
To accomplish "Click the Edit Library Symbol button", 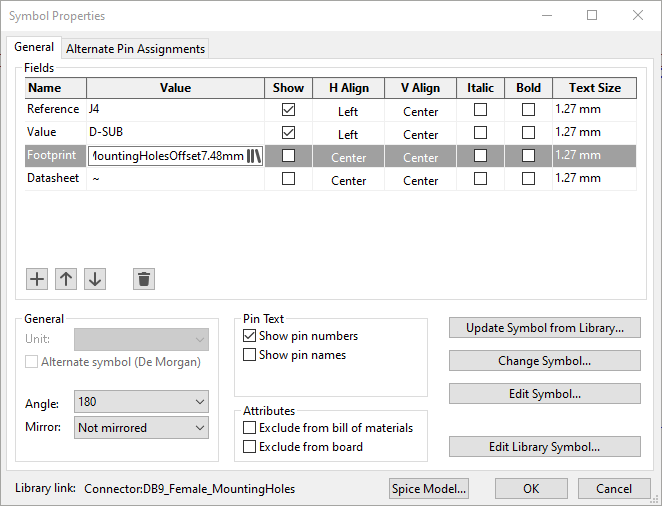I will click(x=545, y=447).
